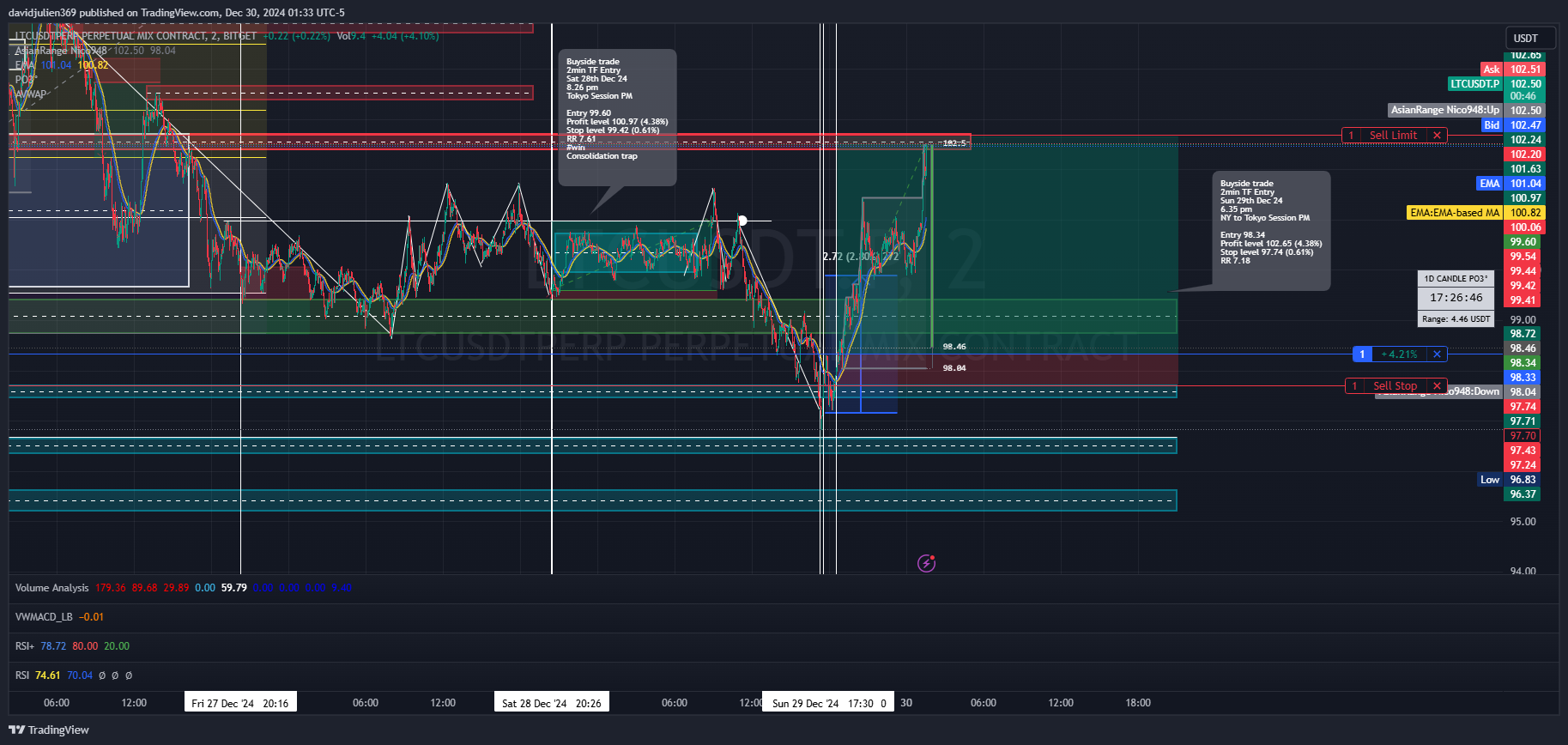Click the 18:00 time axis tick

click(x=1138, y=703)
